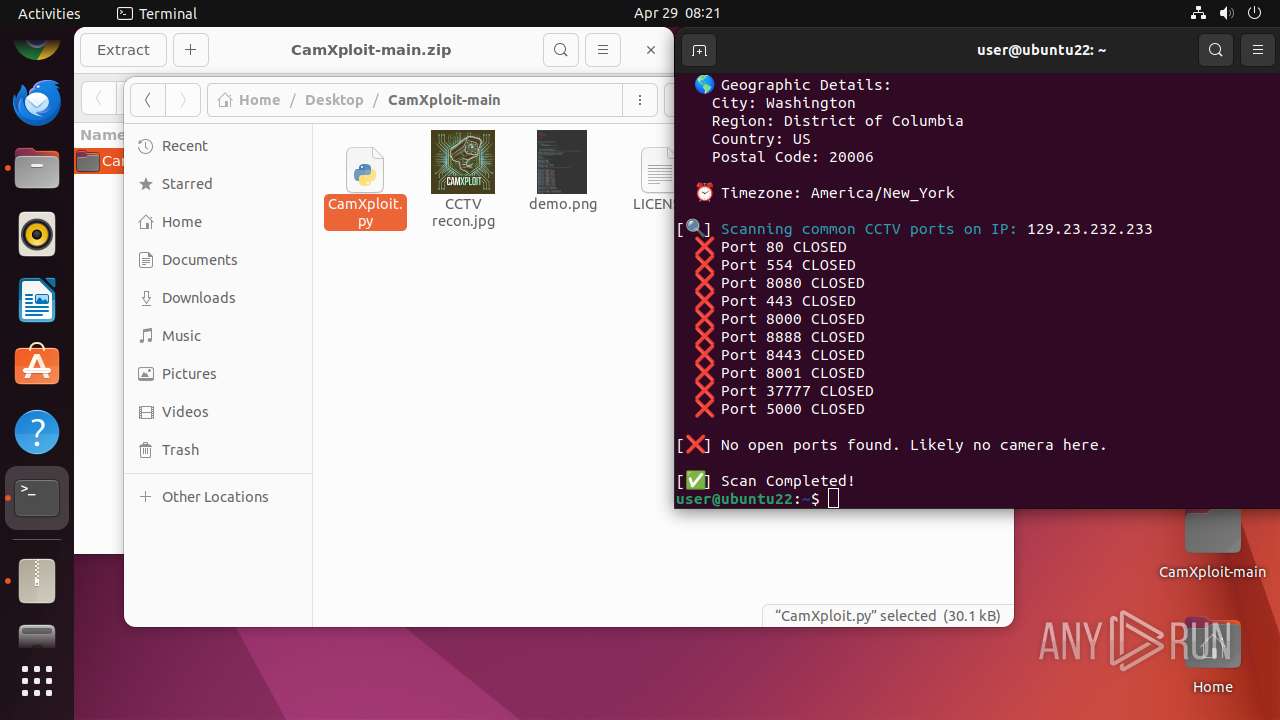Open Pictures in the sidebar

pyautogui.click(x=218, y=374)
